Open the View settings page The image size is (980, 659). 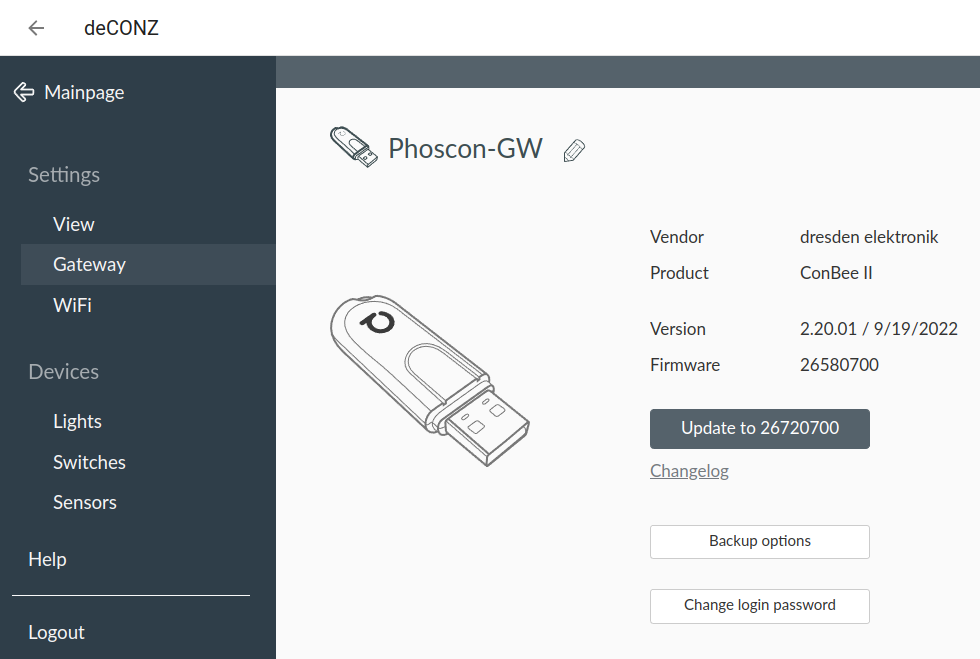click(73, 224)
